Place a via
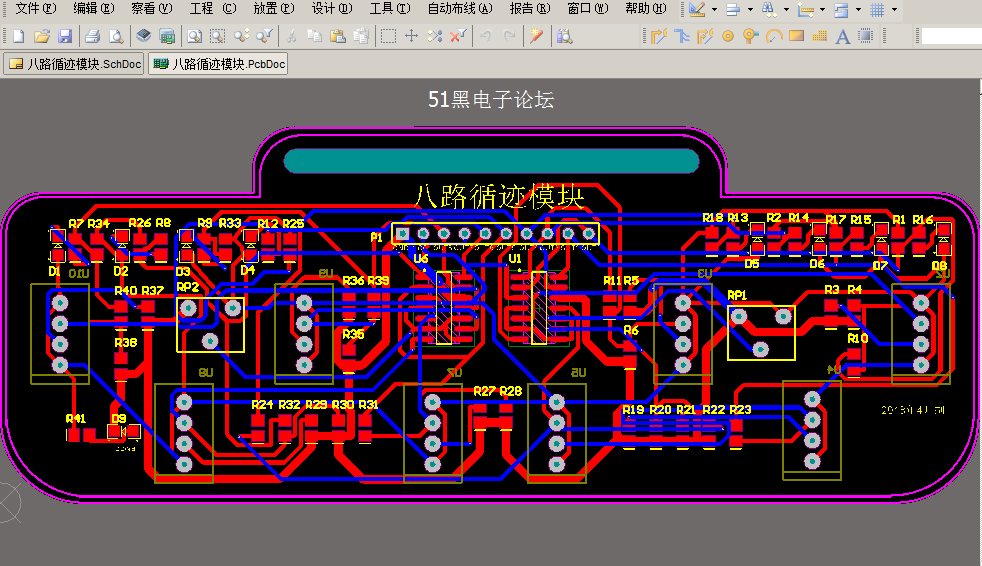Viewport: 982px width, 566px height. click(750, 36)
